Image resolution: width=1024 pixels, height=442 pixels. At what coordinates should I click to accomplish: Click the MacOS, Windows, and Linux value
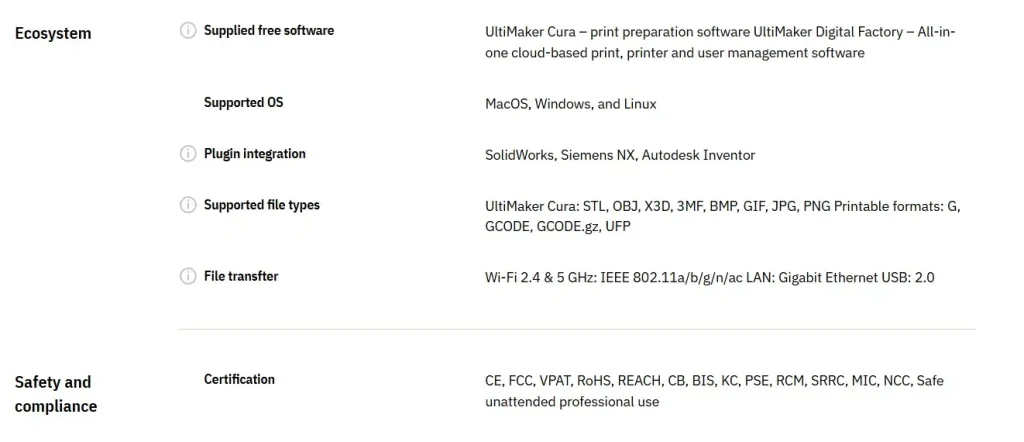coord(570,104)
